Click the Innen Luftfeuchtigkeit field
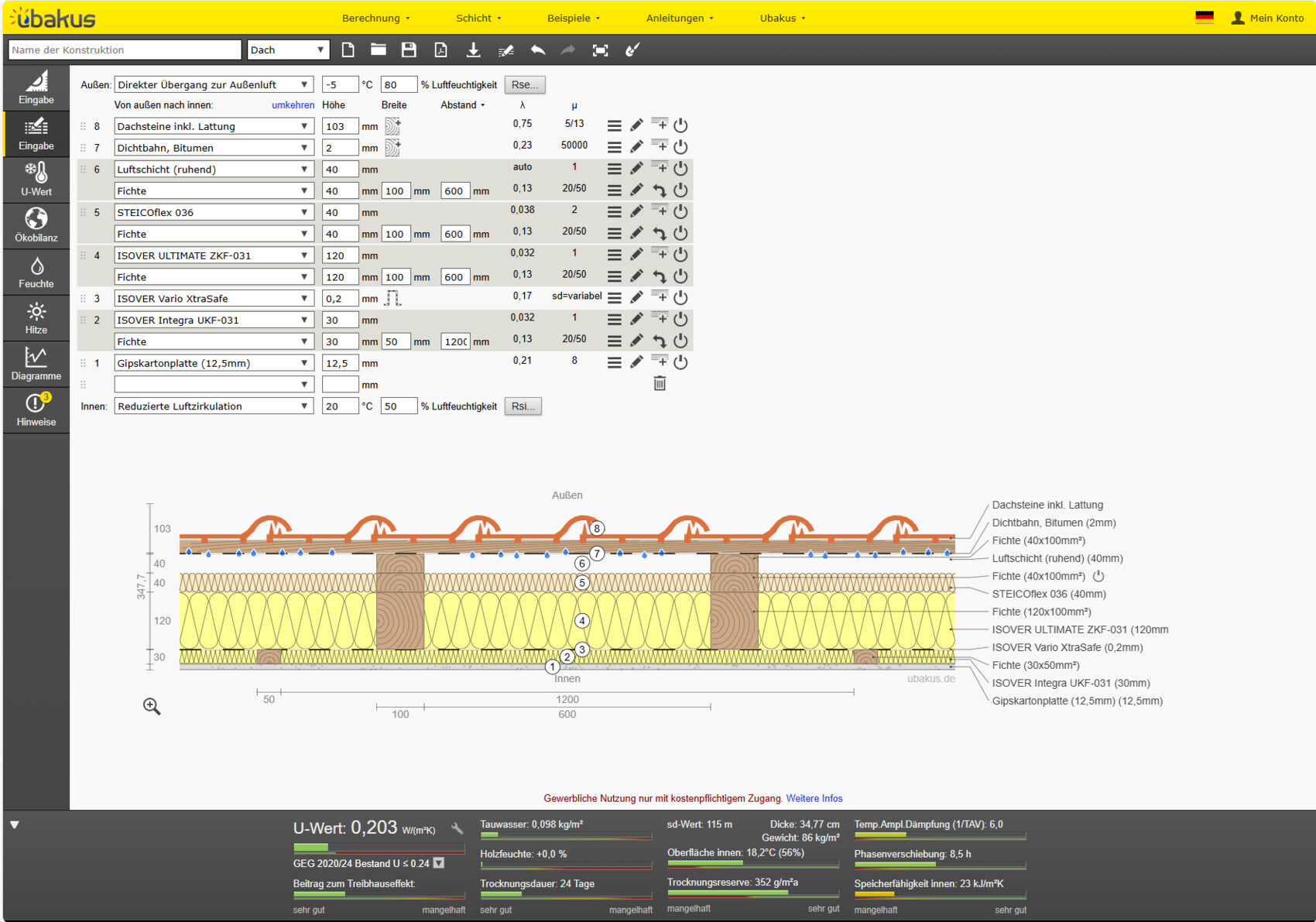1316x922 pixels. click(x=399, y=406)
